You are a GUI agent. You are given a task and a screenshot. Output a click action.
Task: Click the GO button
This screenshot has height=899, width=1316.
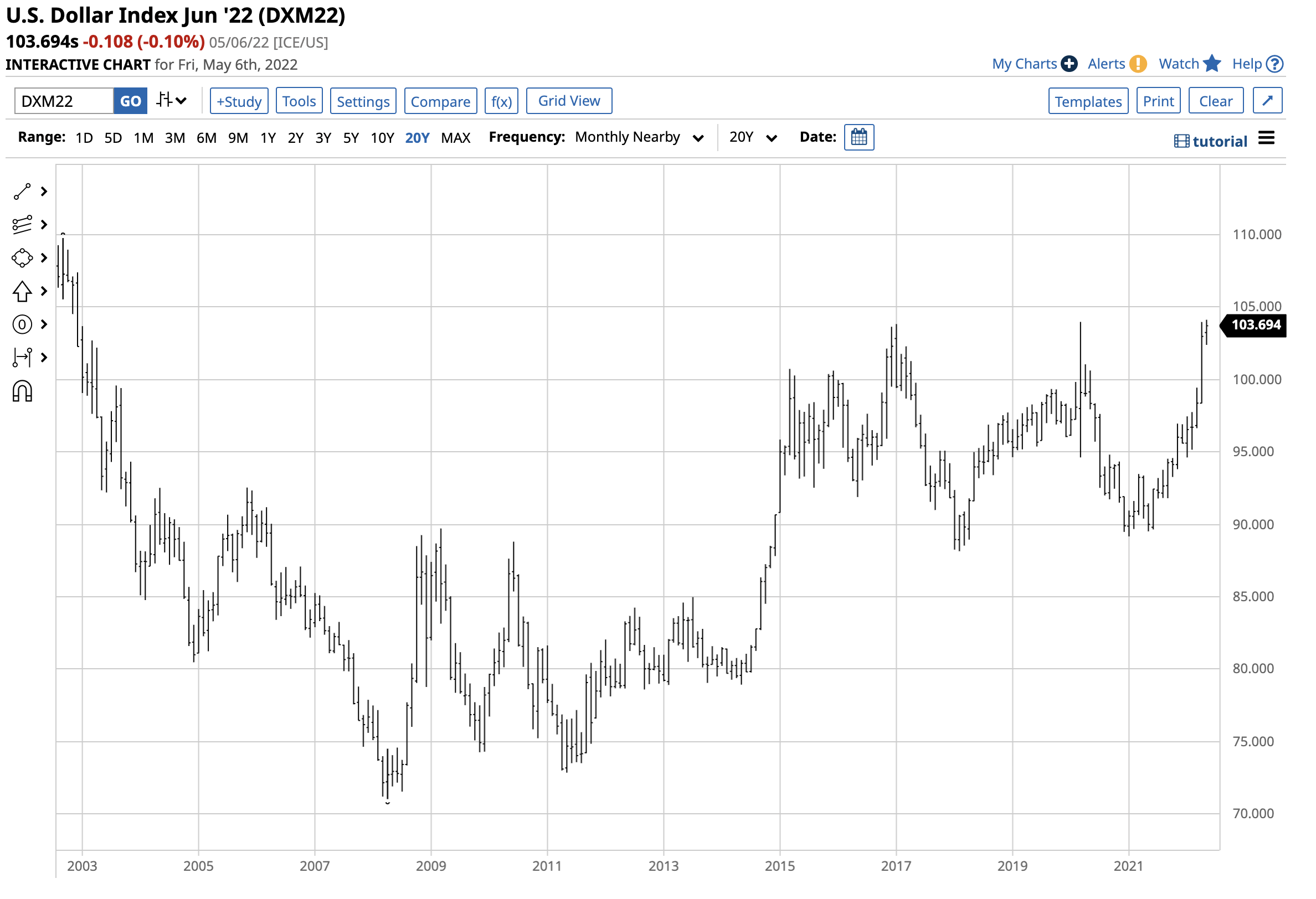click(130, 101)
